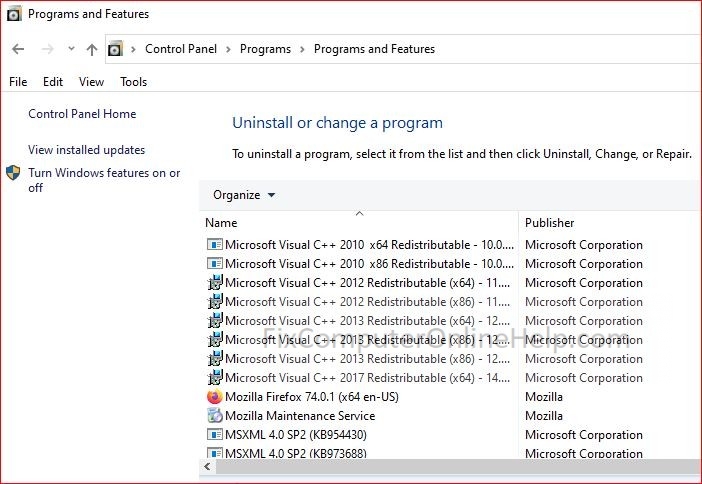Click the shield icon beside Turn Windows features
This screenshot has height=484, width=702.
[13, 173]
